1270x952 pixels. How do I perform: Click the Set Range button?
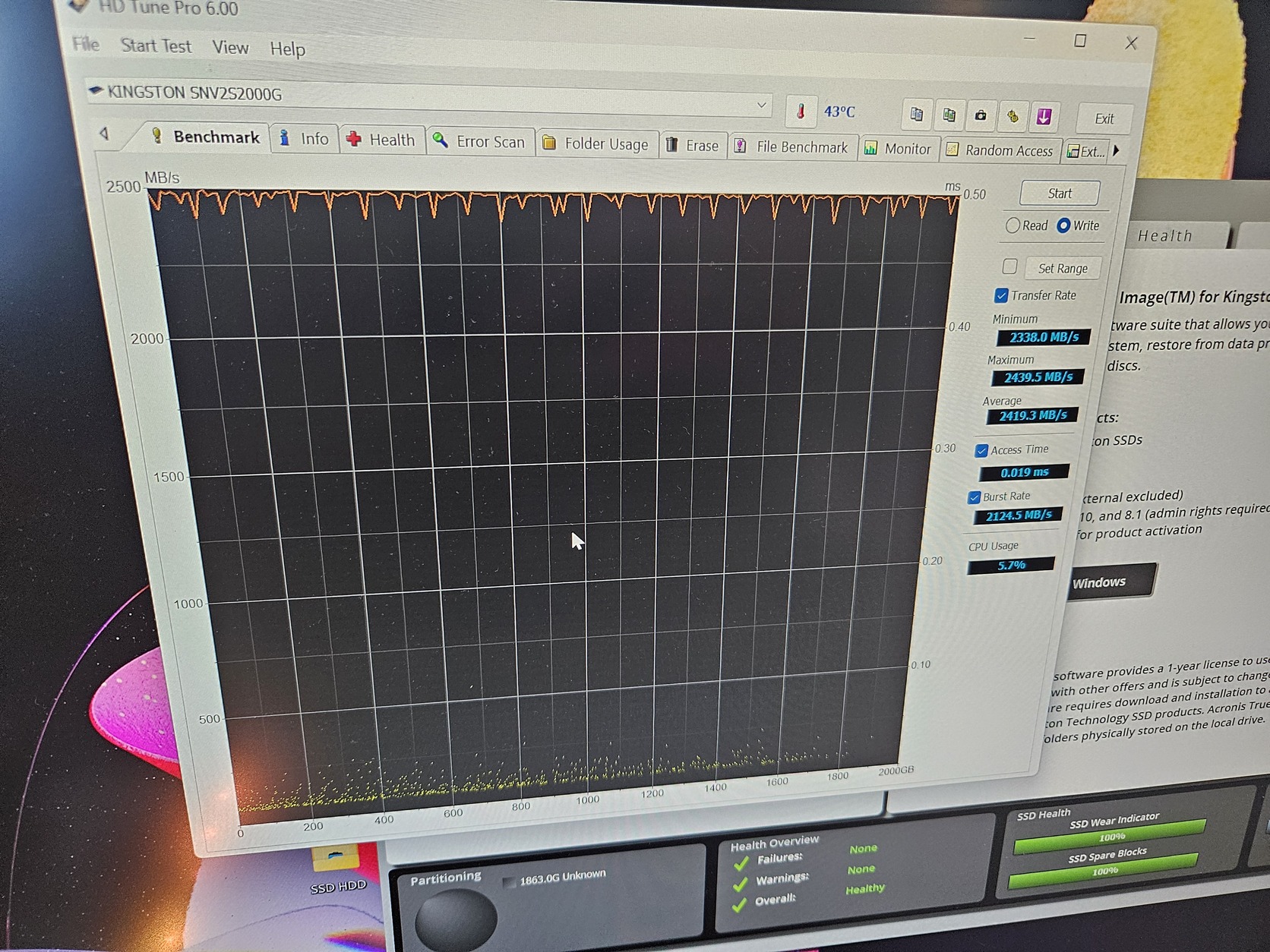tap(1063, 268)
